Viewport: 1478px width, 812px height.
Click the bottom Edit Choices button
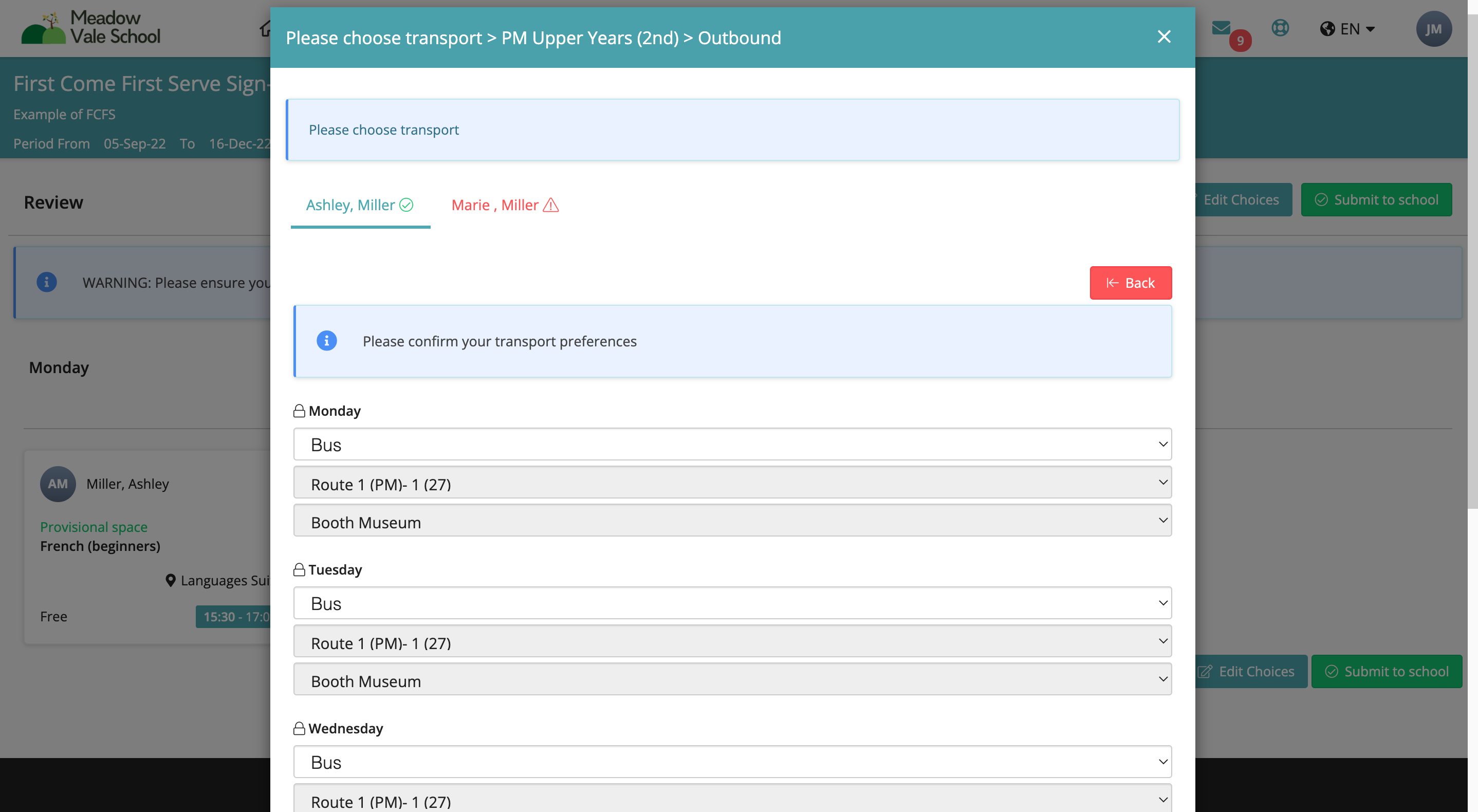1251,671
